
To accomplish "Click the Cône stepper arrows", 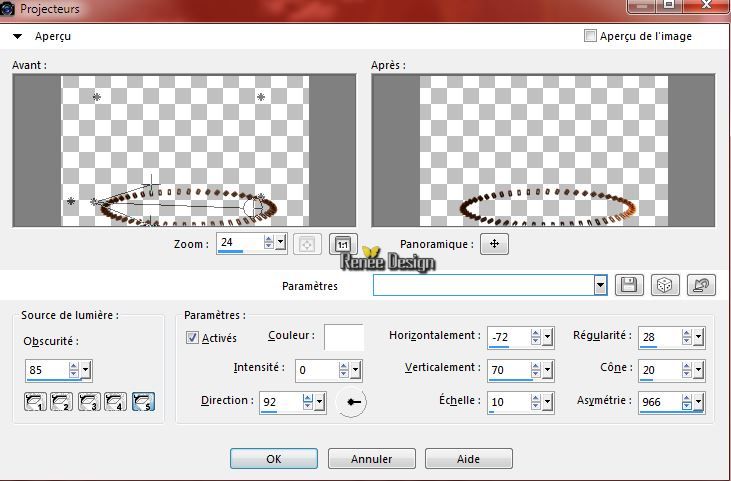I will [686, 370].
